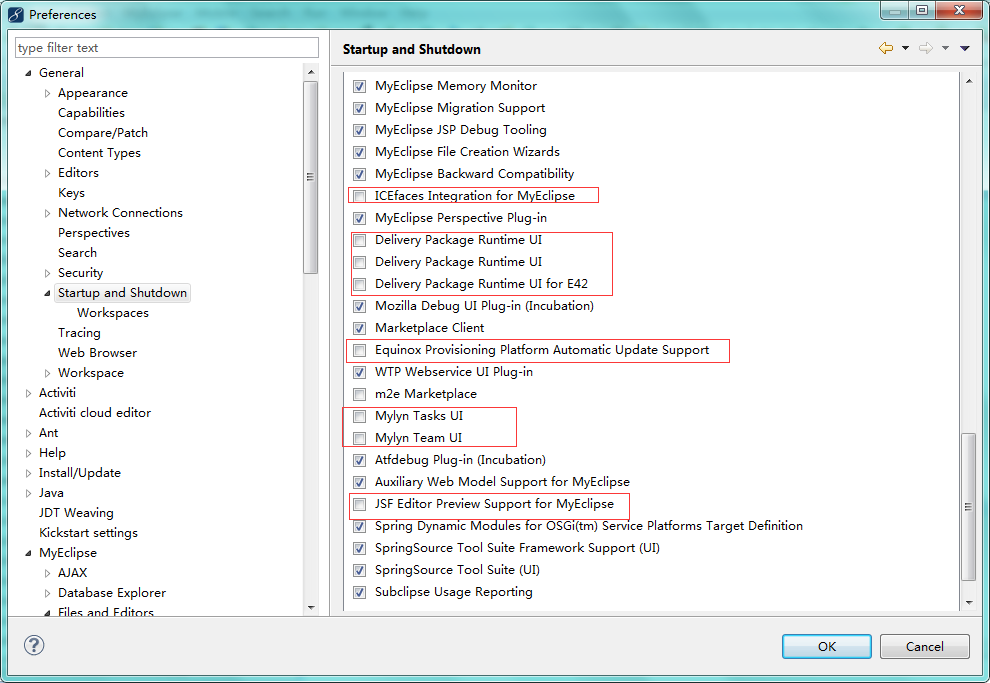Click MyEclipse Backward Compatibility label
Screen dimensions: 990x683
(x=474, y=174)
